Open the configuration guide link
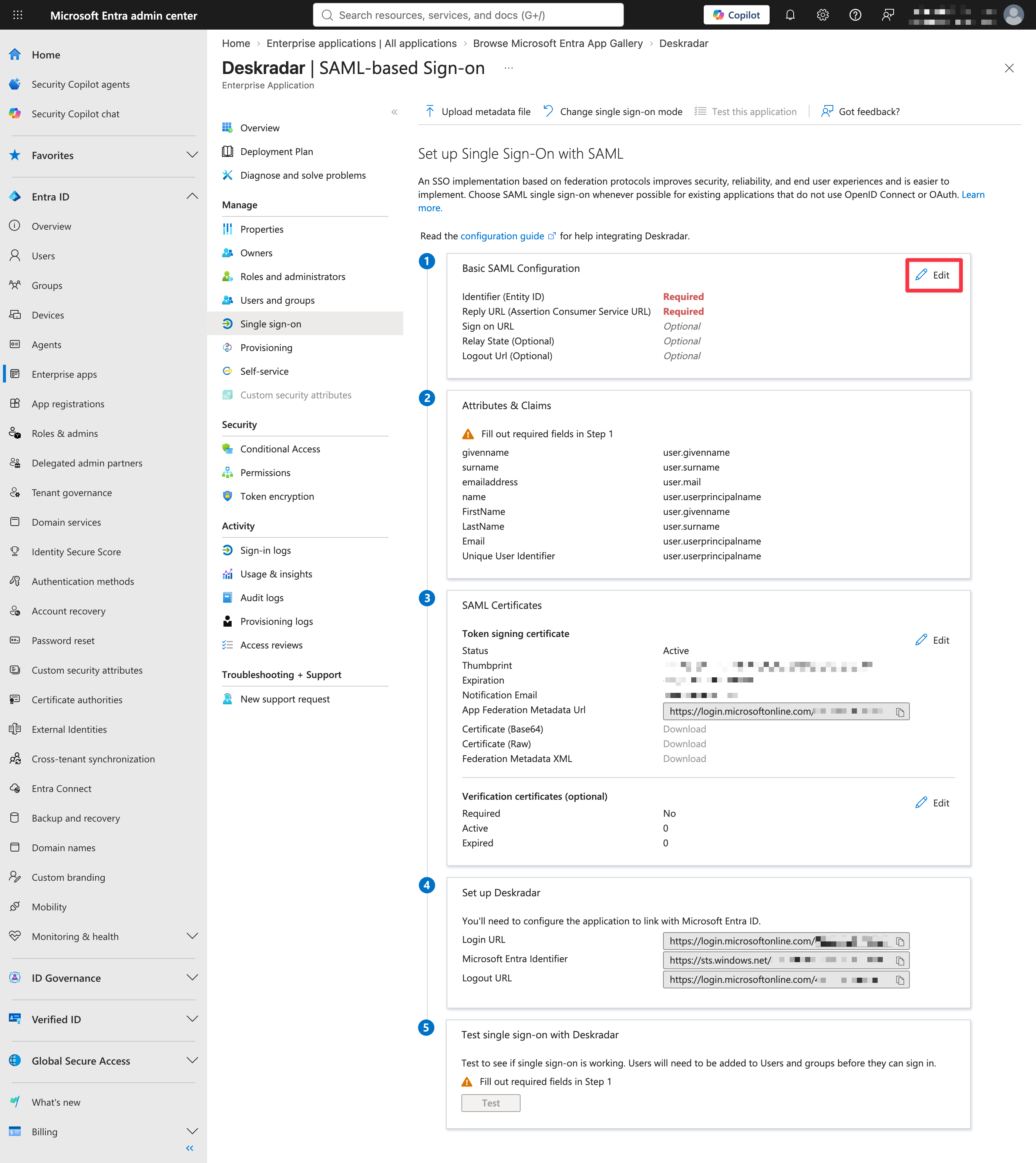The width and height of the screenshot is (1036, 1163). (x=508, y=236)
